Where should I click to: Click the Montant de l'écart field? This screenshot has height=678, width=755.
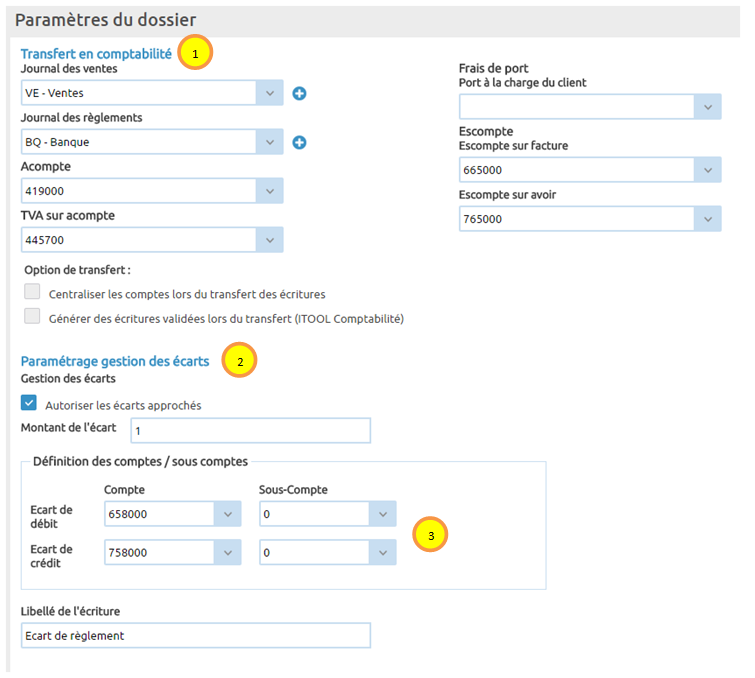[x=250, y=430]
